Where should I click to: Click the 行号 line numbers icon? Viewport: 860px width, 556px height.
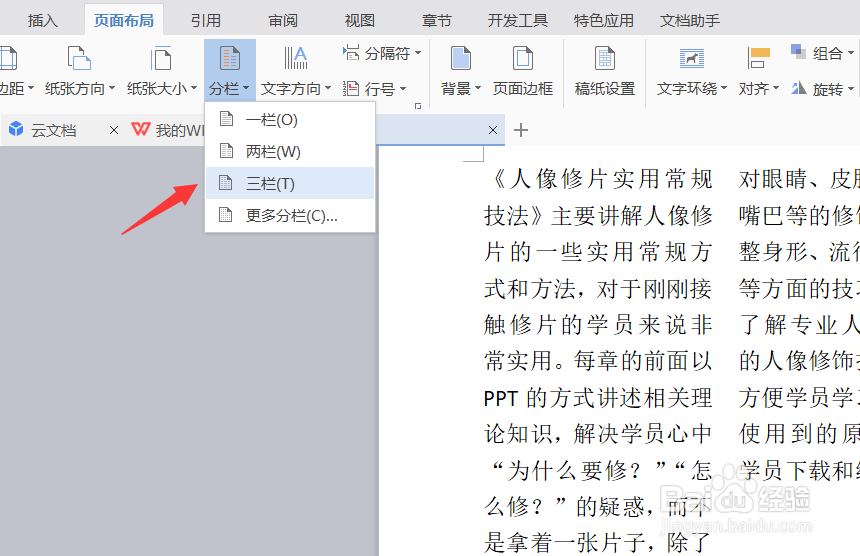tap(351, 88)
